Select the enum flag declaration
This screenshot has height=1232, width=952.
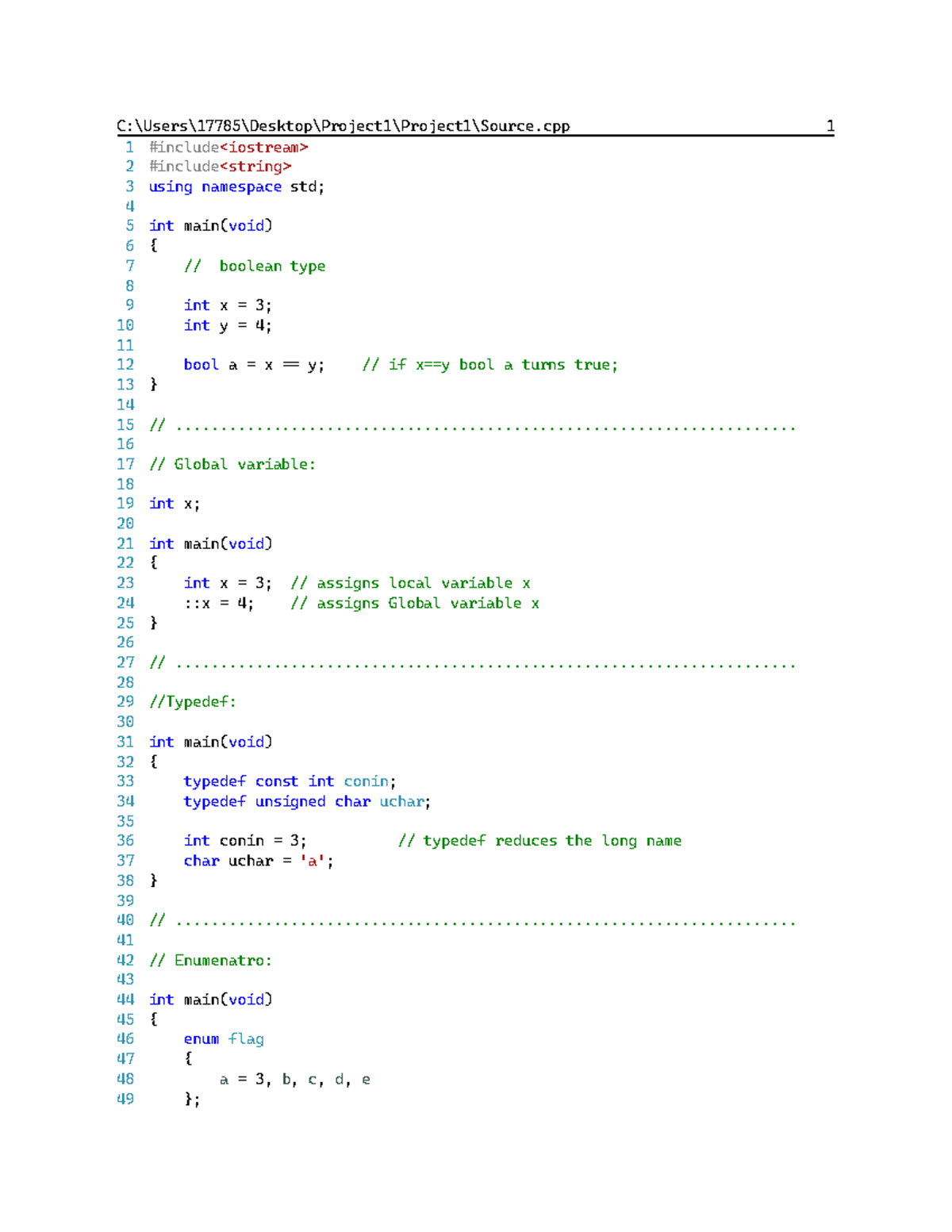223,1038
